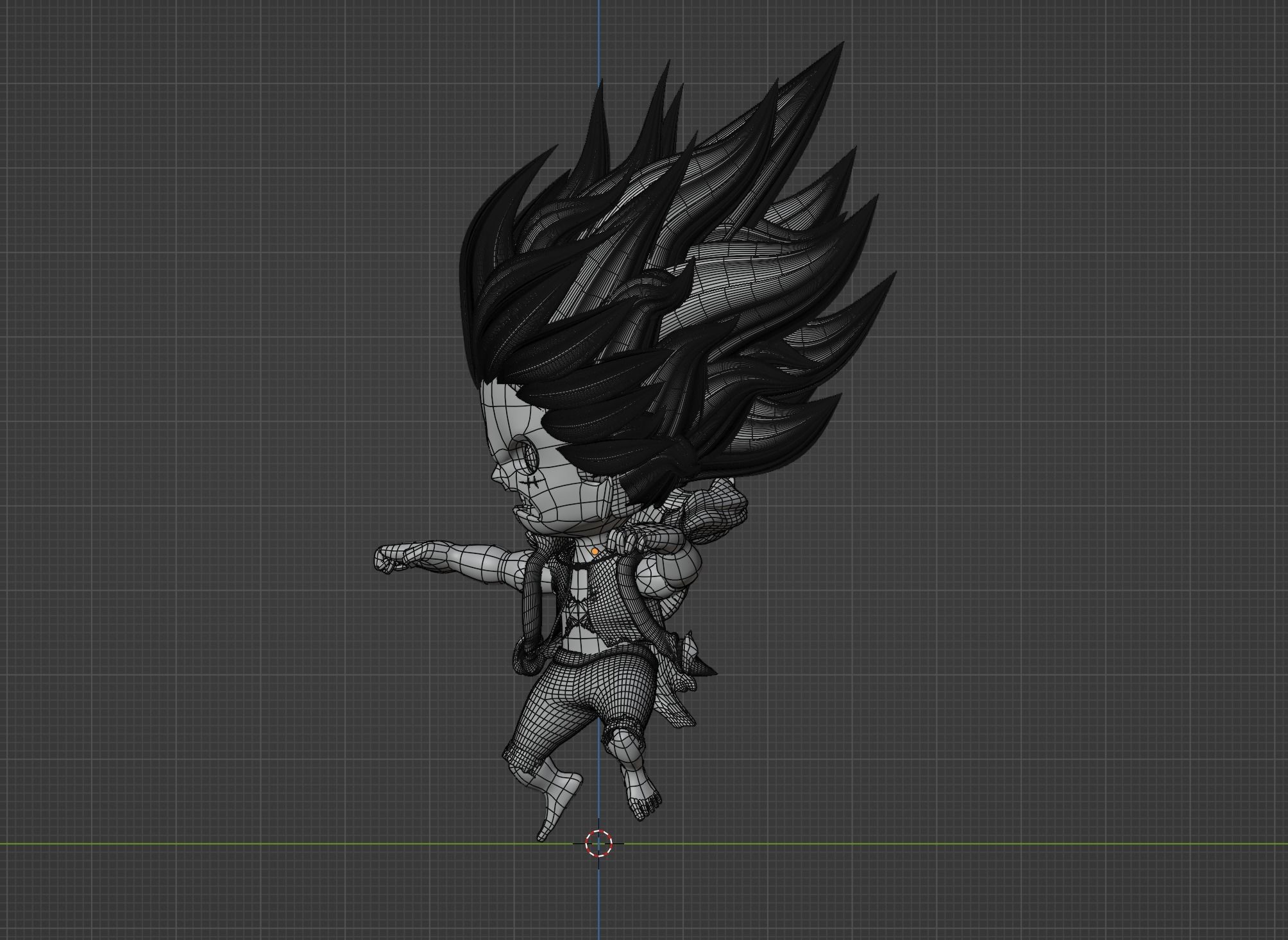This screenshot has width=1288, height=940.
Task: Click the character's nose in profile
Action: click(497, 476)
